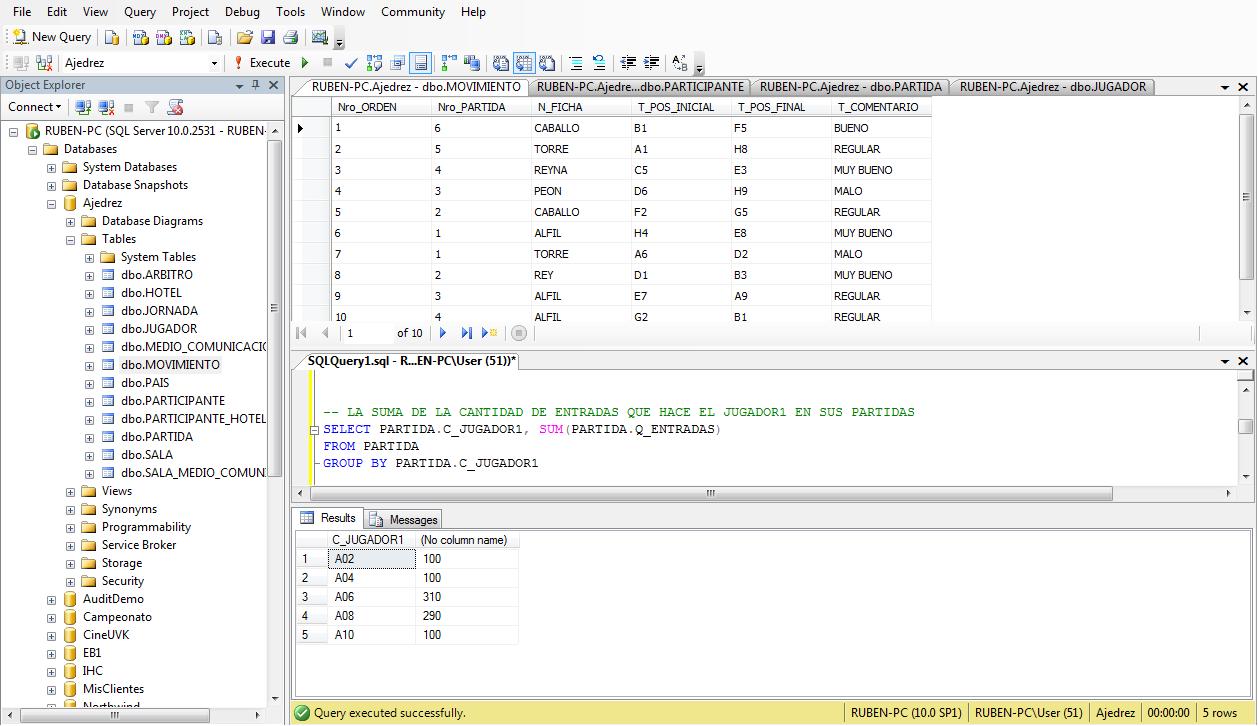1258x726 pixels.
Task: Select the dbo.PARTIDA table in tree
Action: pyautogui.click(x=156, y=437)
